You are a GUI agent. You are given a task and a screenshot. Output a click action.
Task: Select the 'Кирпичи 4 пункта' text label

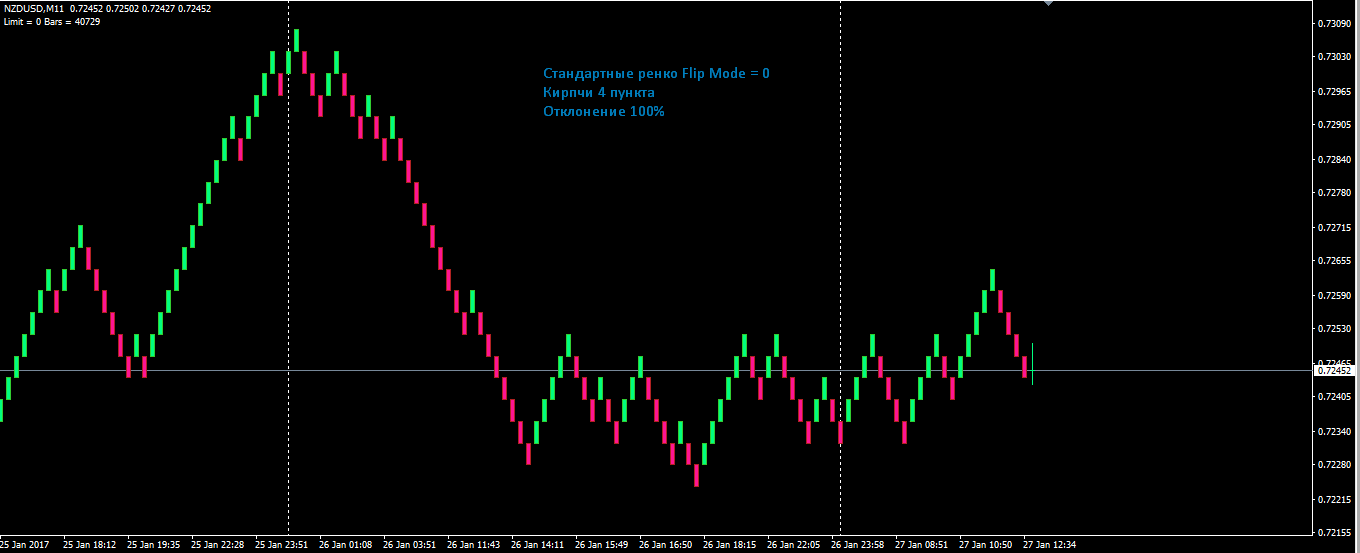click(599, 93)
